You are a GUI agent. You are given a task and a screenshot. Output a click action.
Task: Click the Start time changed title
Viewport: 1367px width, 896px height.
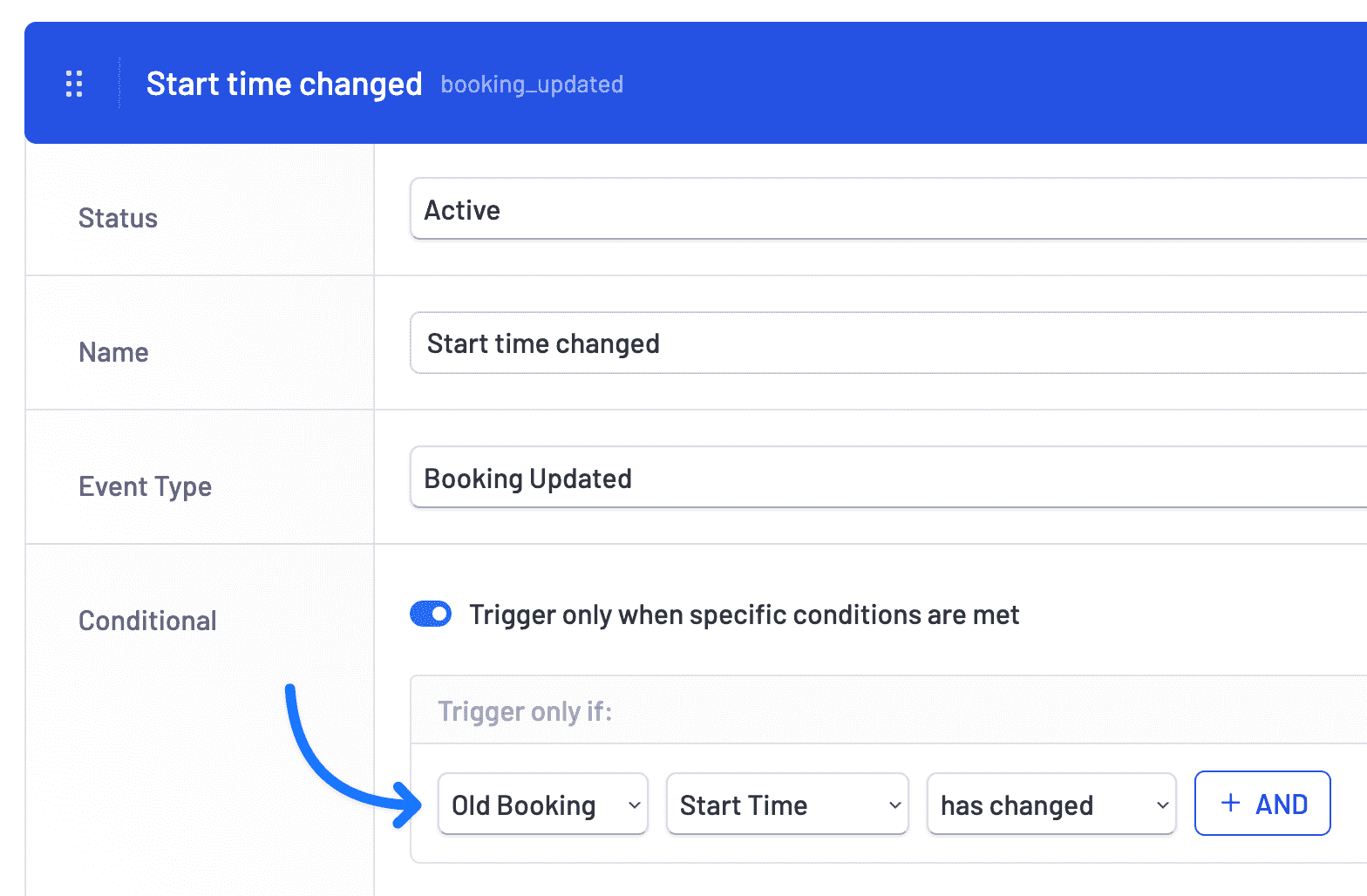coord(283,83)
